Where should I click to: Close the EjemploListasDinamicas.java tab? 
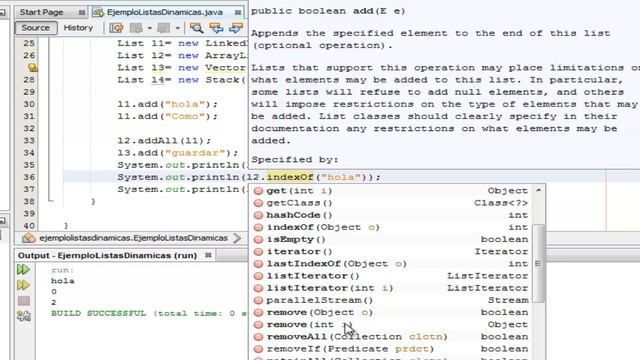point(238,13)
